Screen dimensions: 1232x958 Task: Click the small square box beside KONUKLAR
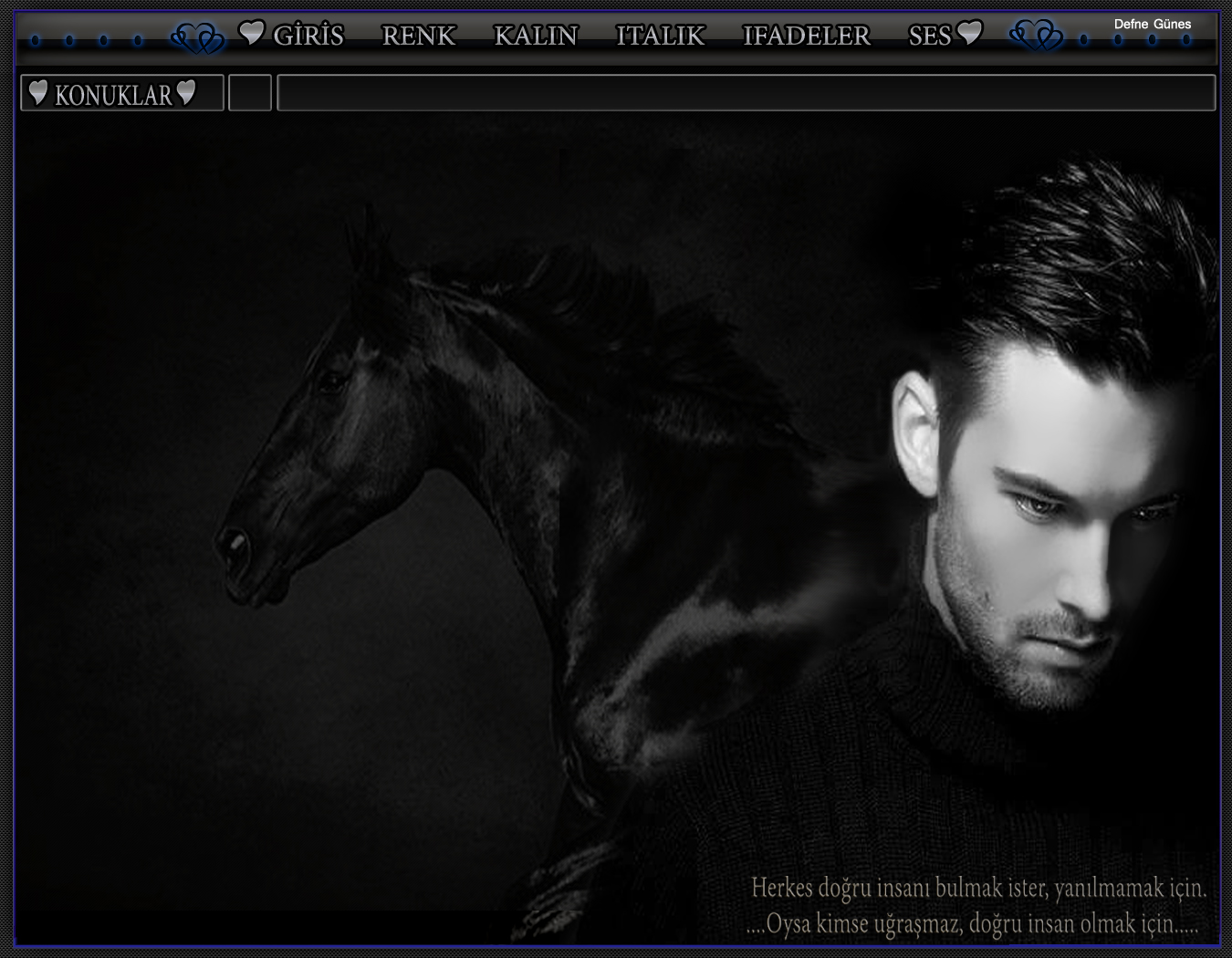coord(250,93)
